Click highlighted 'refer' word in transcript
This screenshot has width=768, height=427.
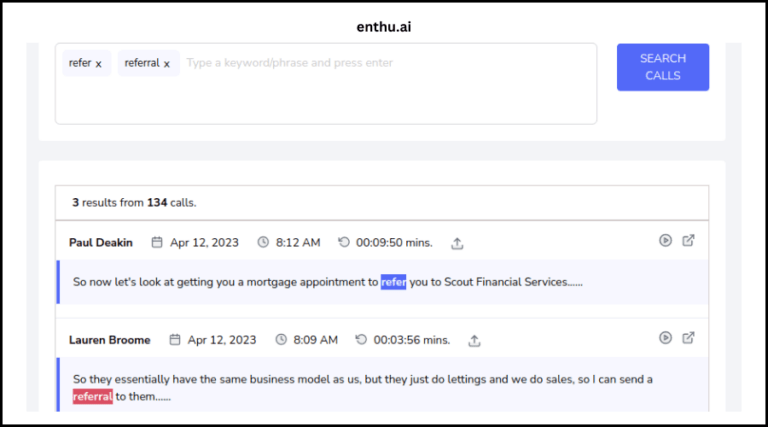point(393,282)
